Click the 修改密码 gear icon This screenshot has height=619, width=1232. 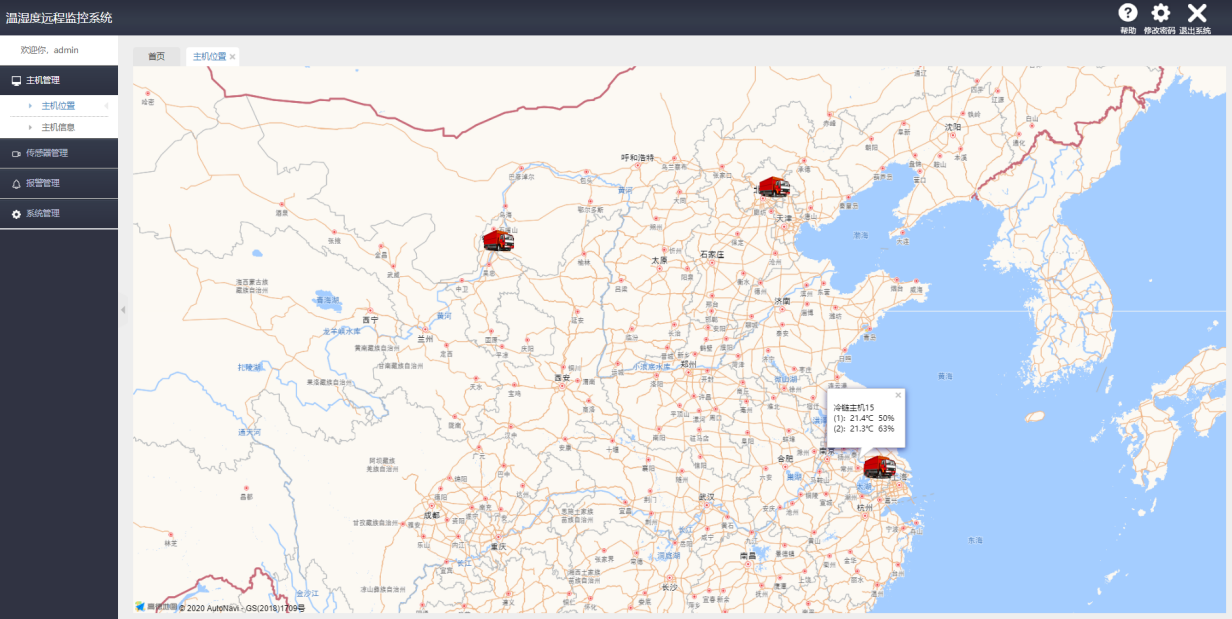point(1160,13)
